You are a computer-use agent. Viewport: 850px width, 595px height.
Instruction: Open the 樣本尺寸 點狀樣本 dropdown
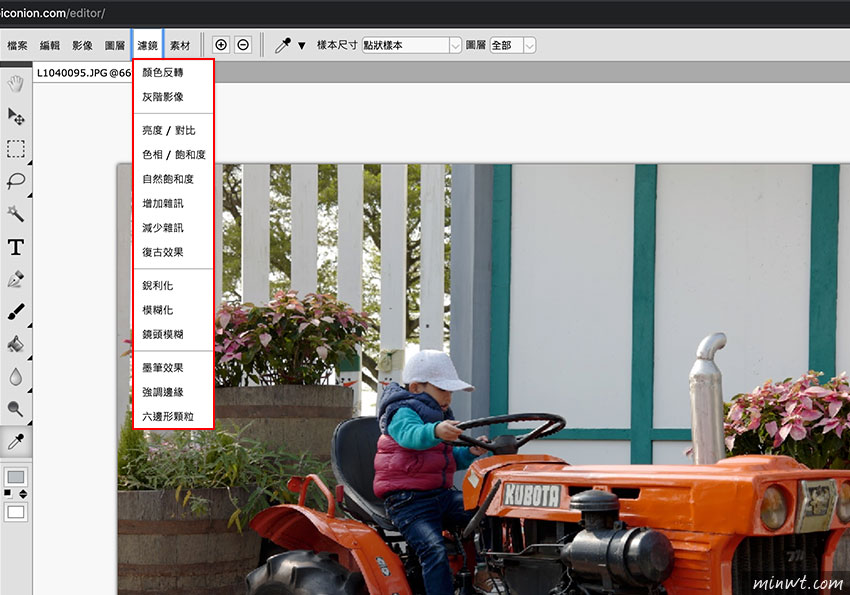click(411, 45)
